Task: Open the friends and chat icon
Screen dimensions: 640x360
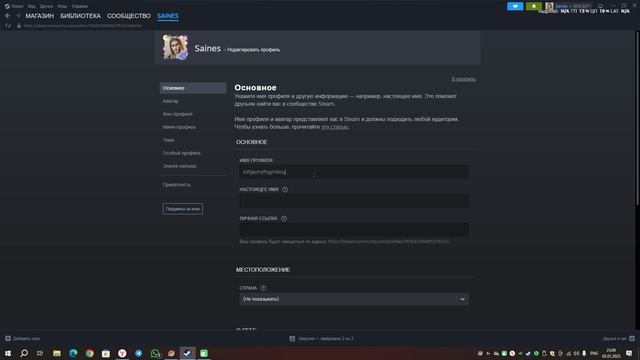Action: [x=632, y=338]
